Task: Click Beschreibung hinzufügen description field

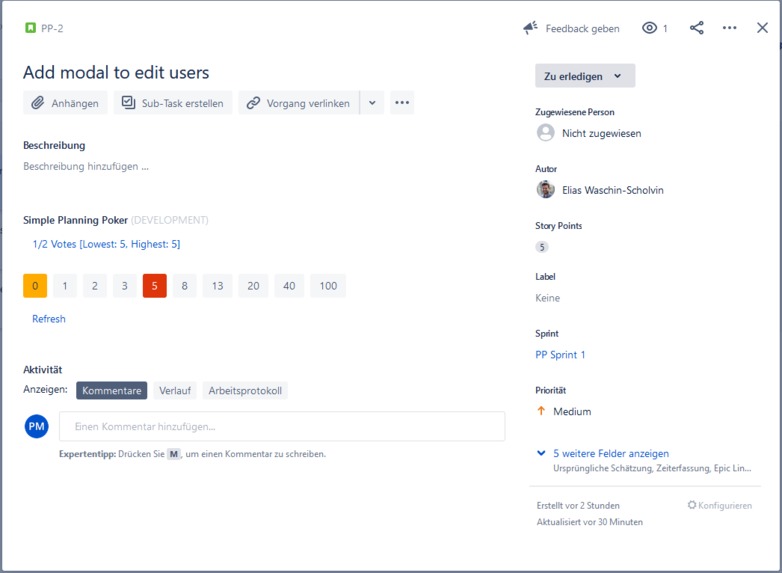Action: [x=86, y=167]
